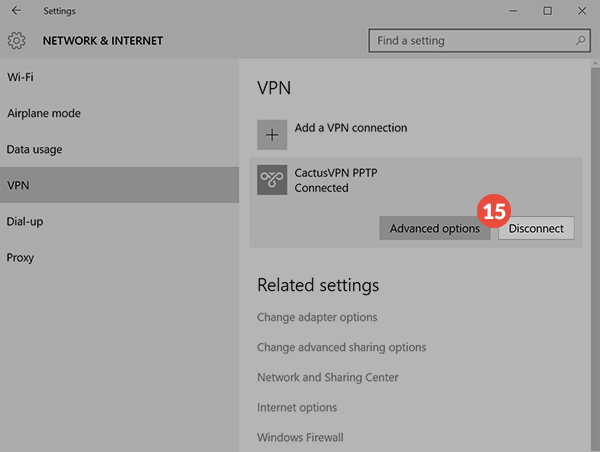Disconnect the CactusVPN PPTP connection
This screenshot has width=600, height=452.
tap(536, 228)
